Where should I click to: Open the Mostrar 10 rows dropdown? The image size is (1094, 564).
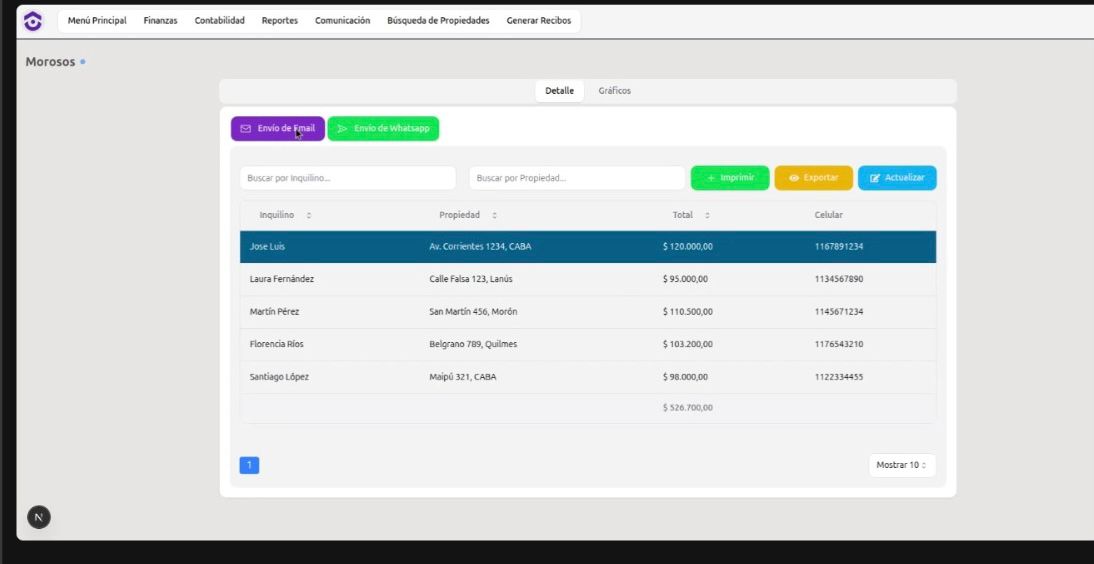coord(902,465)
